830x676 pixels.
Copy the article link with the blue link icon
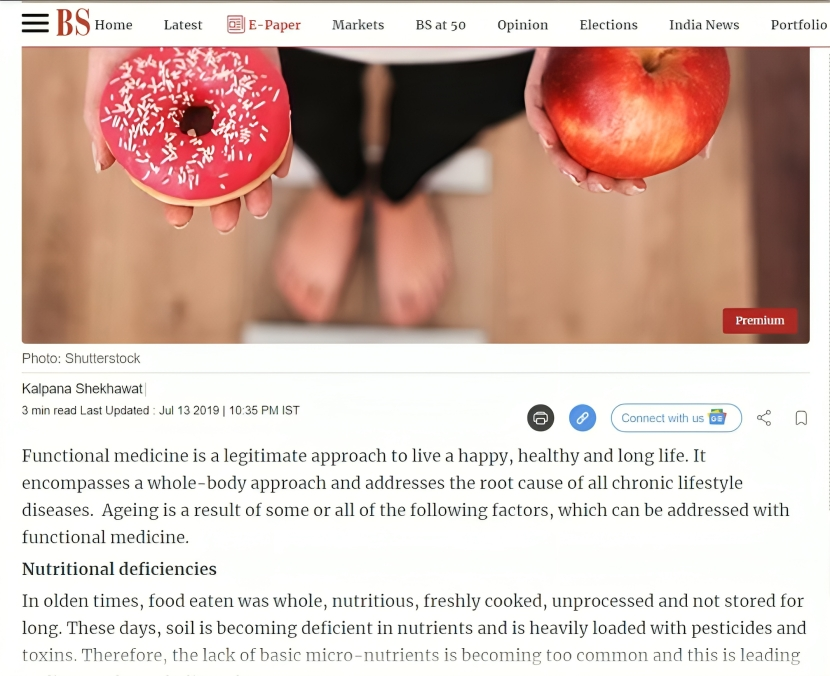tap(582, 418)
